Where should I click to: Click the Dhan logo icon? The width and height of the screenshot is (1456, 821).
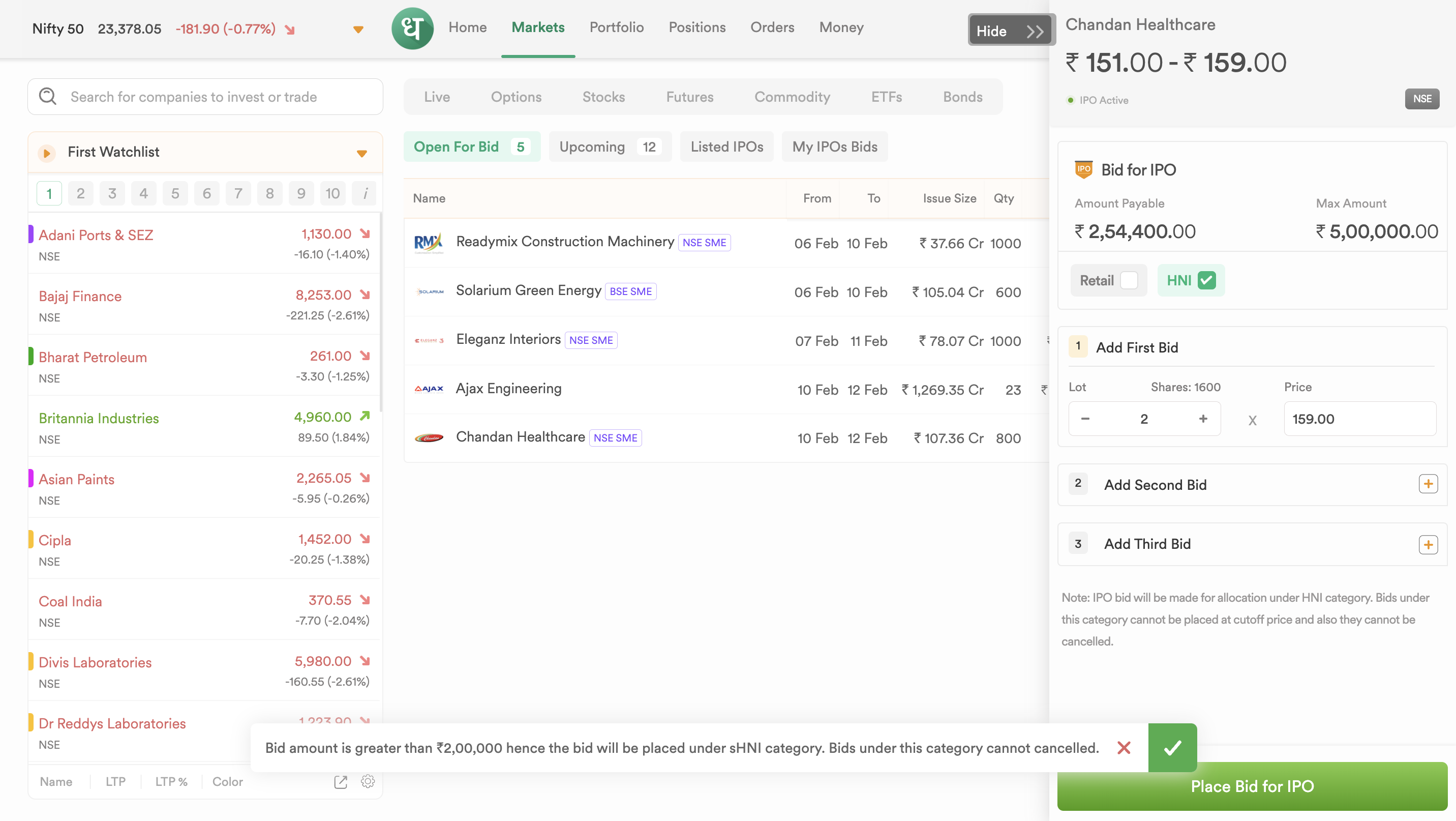412,28
